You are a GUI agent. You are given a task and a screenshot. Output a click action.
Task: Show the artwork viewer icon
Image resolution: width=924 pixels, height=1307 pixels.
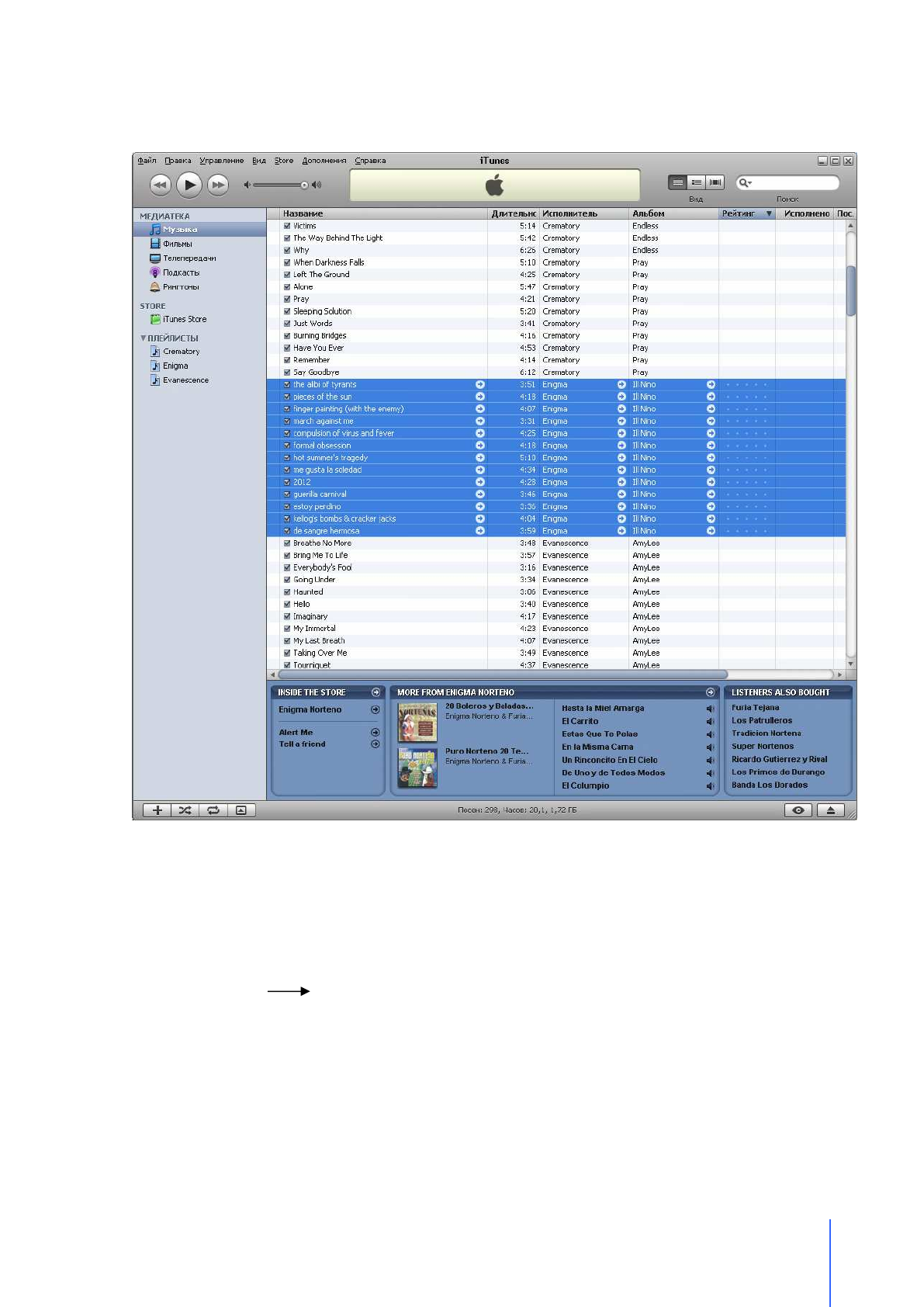[241, 810]
